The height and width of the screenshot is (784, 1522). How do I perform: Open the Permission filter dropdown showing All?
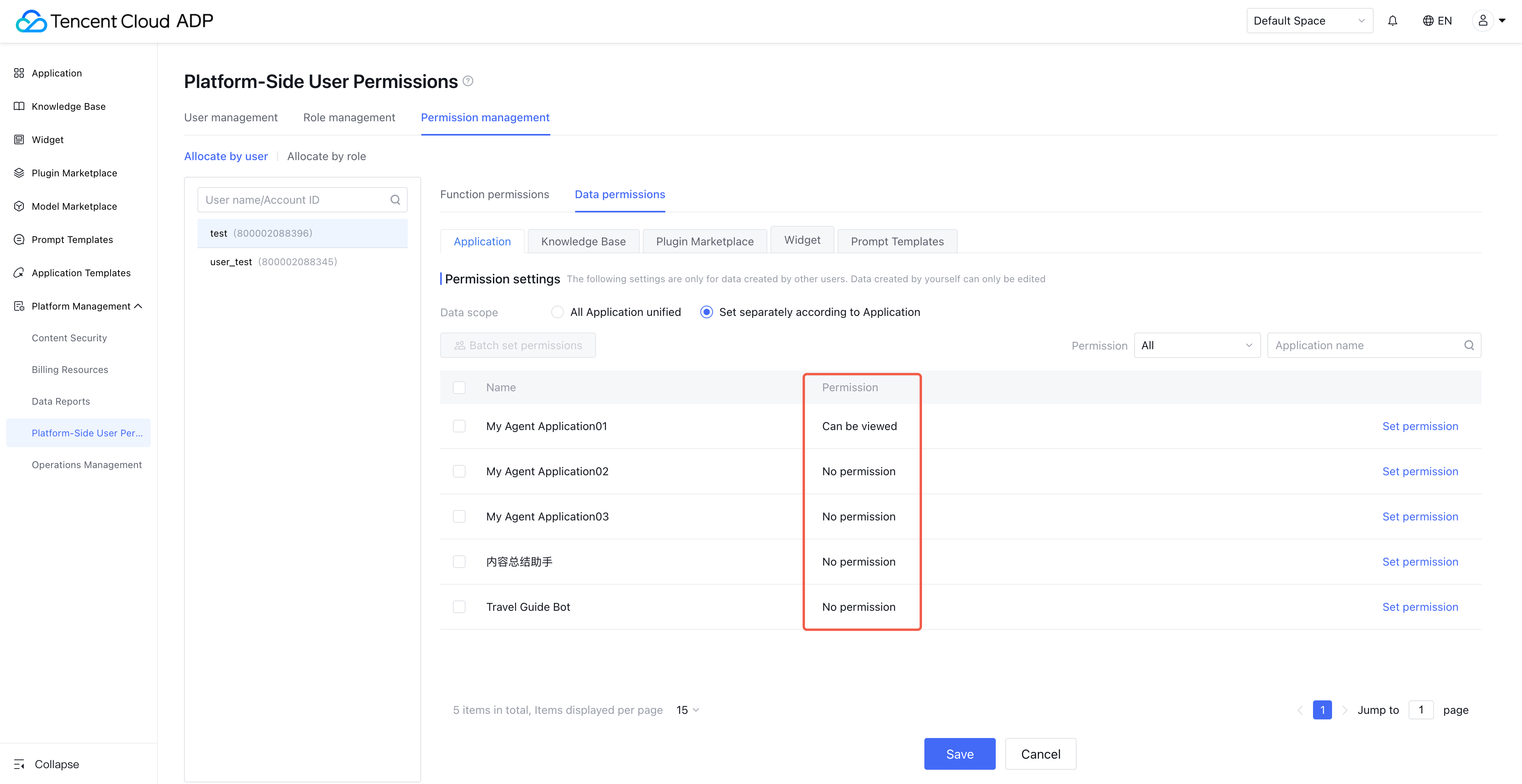point(1196,345)
